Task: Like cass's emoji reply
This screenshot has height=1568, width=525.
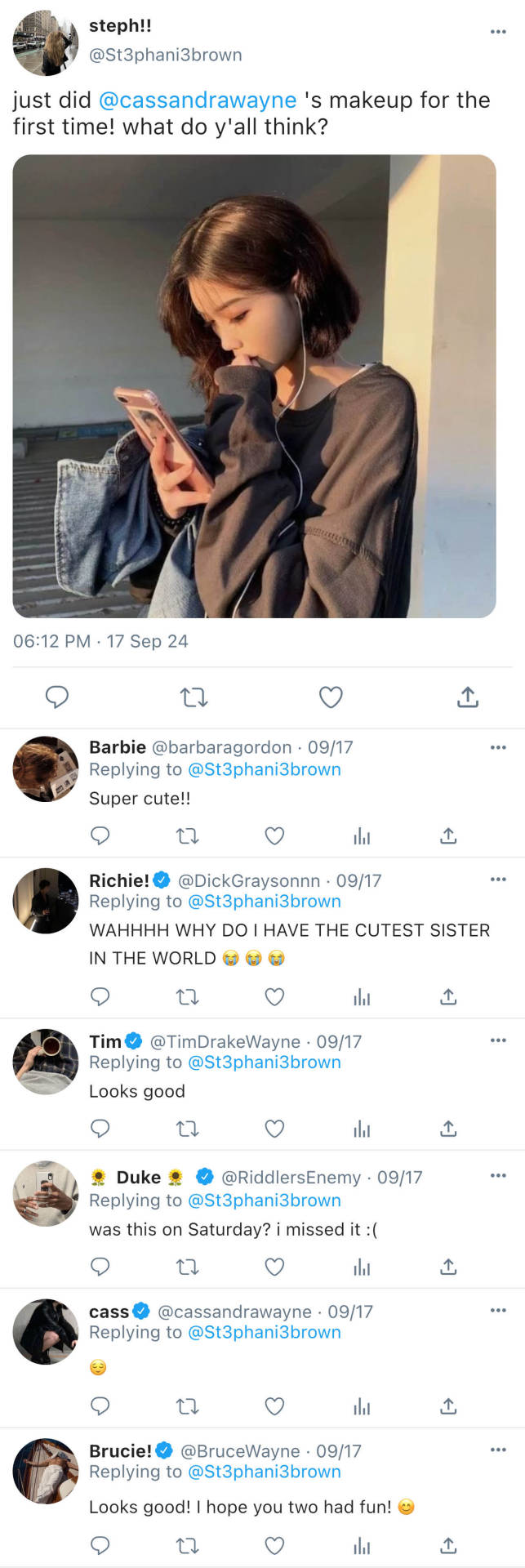Action: click(275, 1405)
